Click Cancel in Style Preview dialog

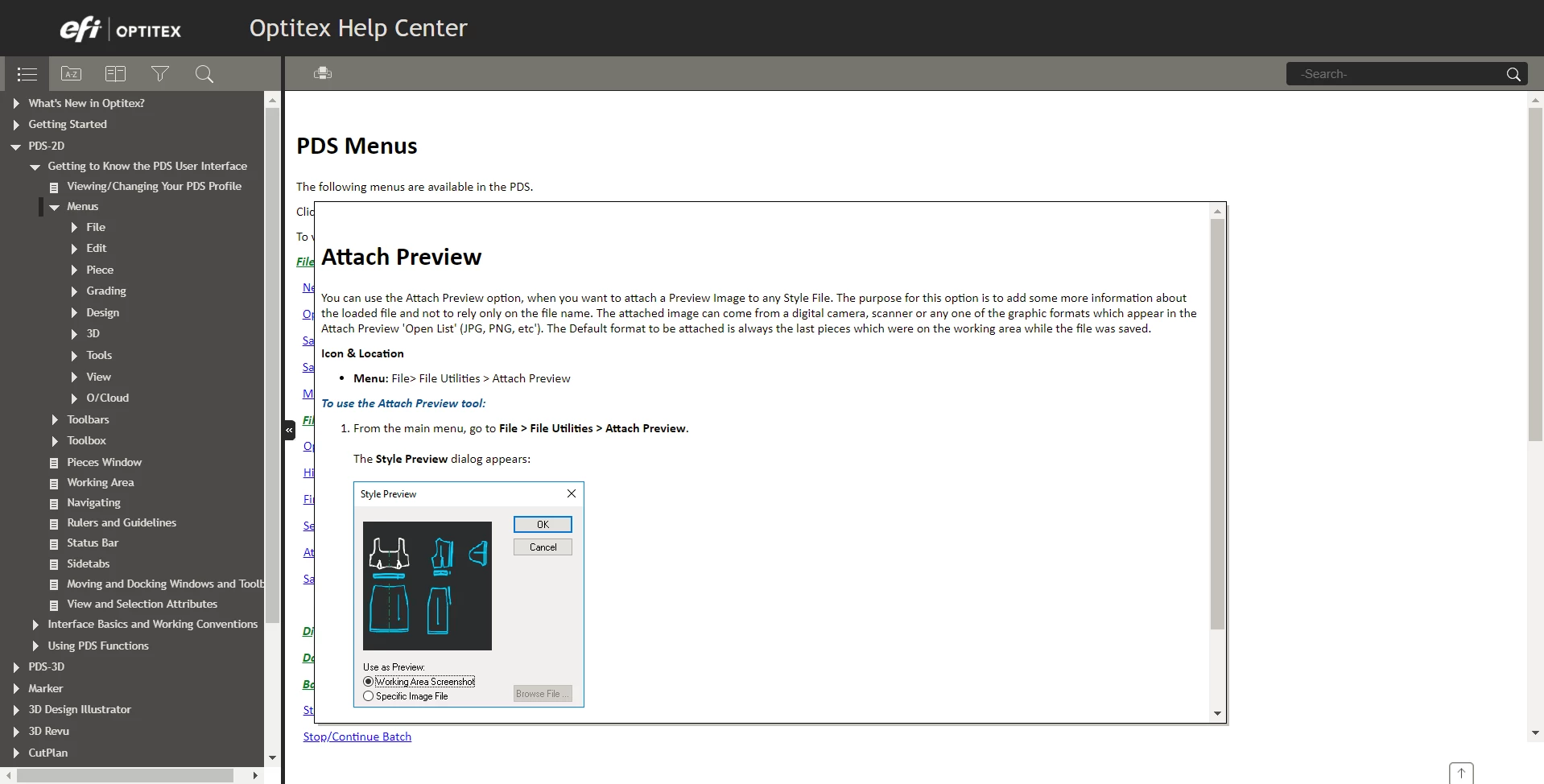click(x=543, y=547)
